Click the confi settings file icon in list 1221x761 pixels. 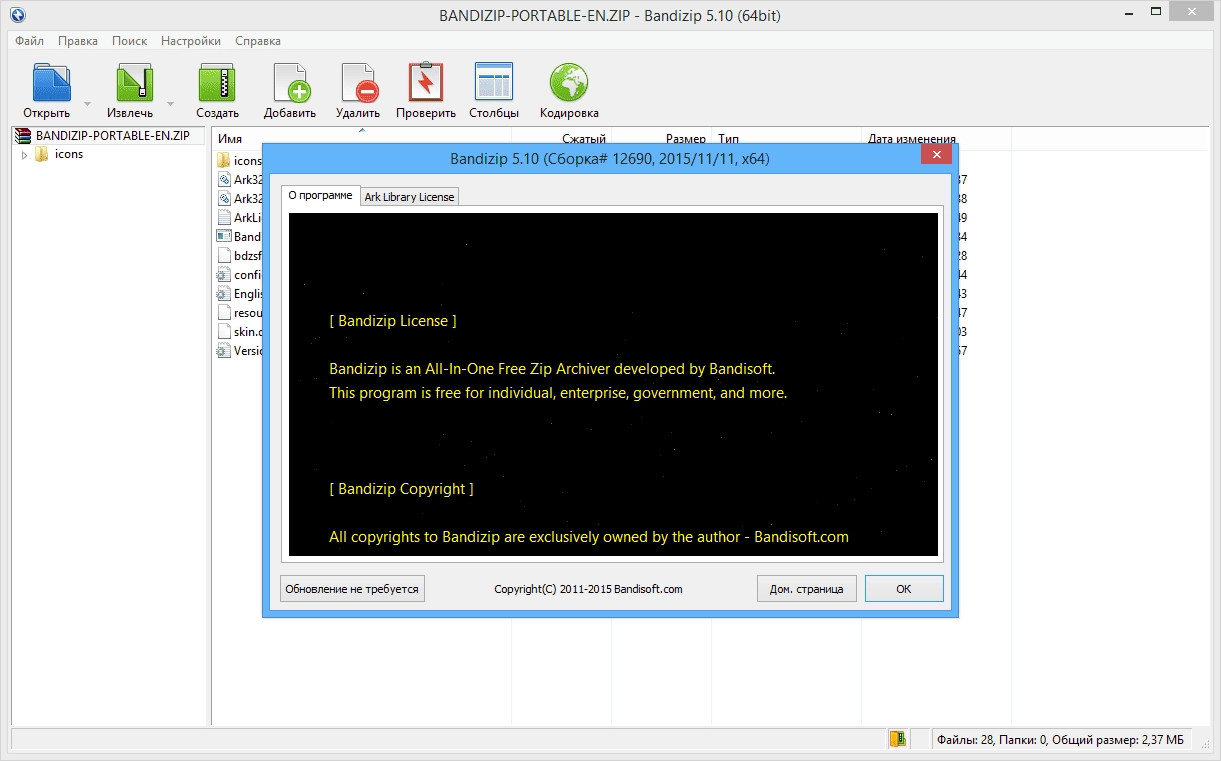click(x=224, y=274)
